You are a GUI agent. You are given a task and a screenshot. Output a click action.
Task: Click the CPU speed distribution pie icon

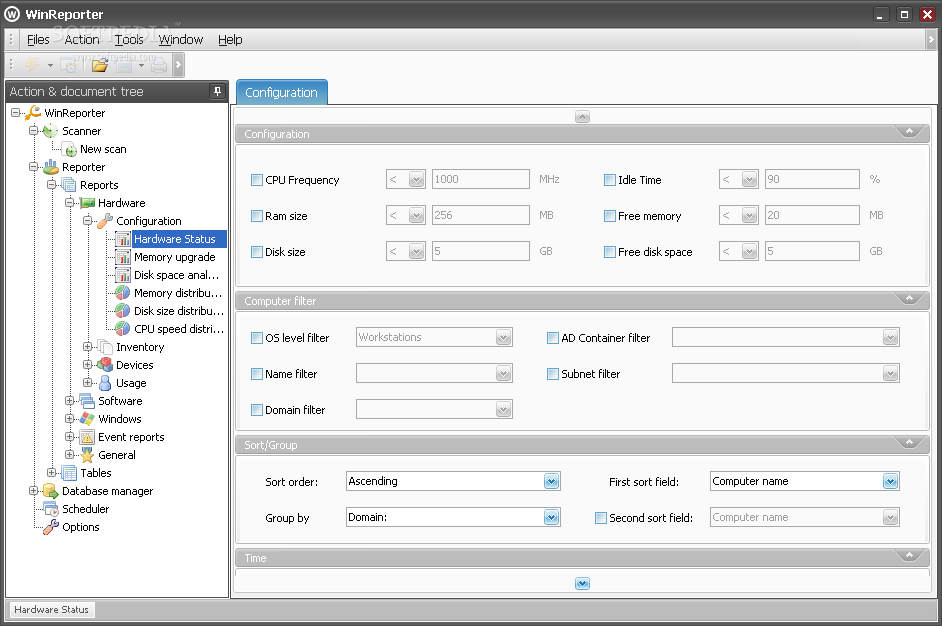click(123, 329)
